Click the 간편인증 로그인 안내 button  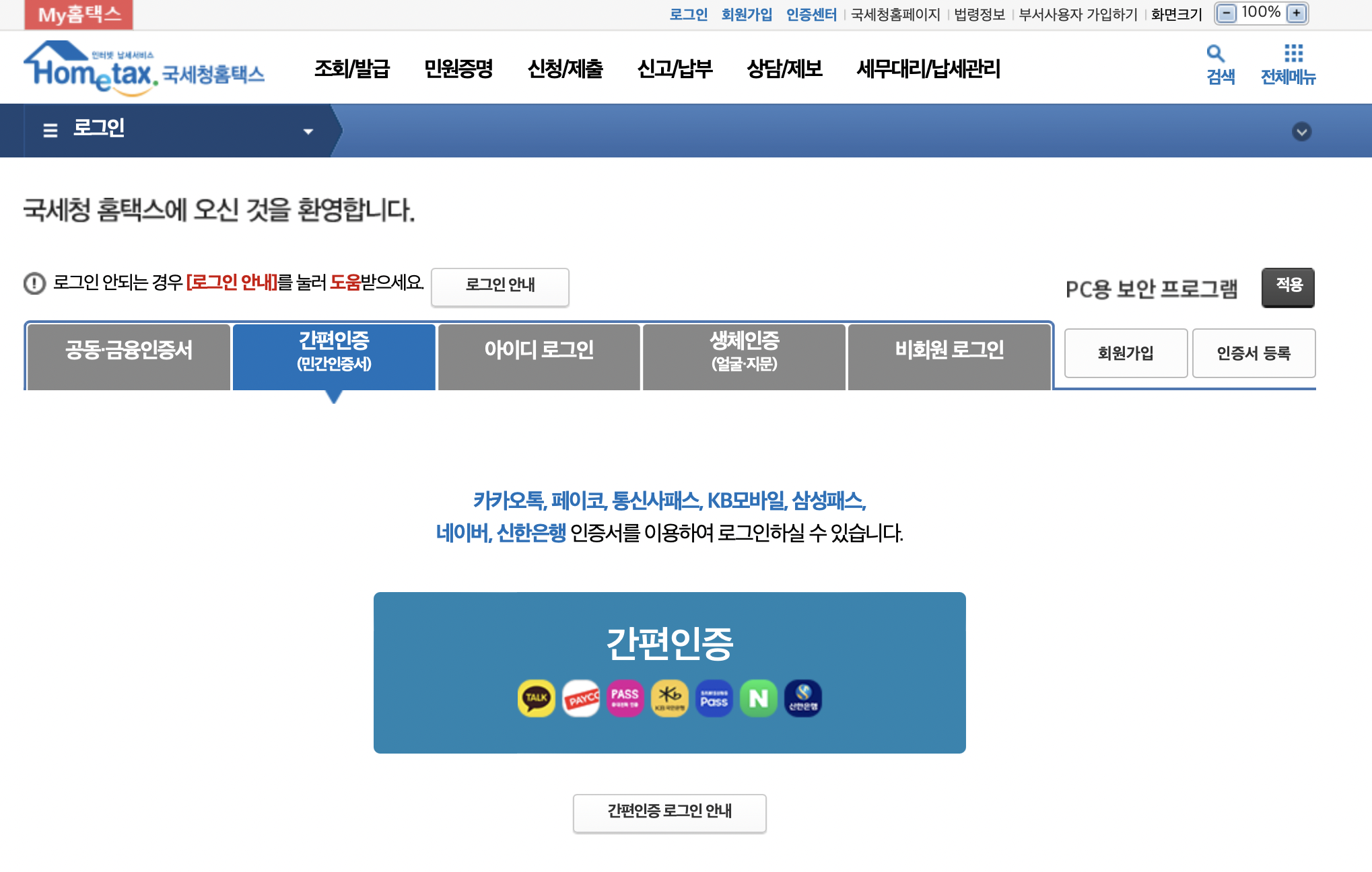670,813
